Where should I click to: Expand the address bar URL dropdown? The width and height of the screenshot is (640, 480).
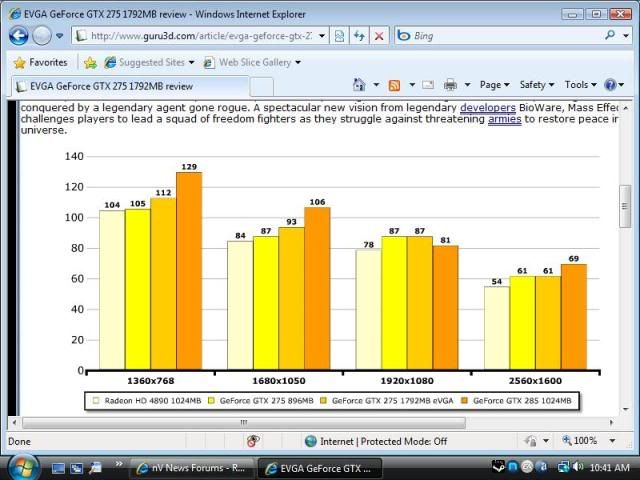tap(322, 36)
